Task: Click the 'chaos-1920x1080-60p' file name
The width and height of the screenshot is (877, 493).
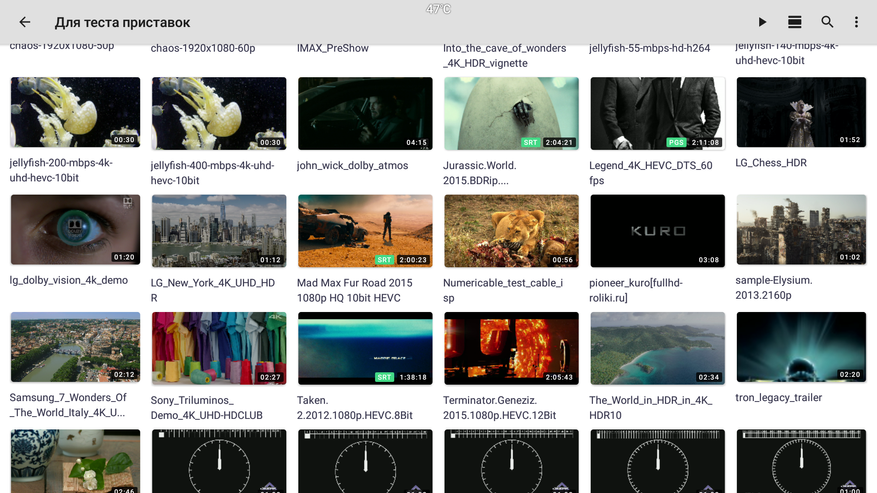Action: pyautogui.click(x=203, y=48)
